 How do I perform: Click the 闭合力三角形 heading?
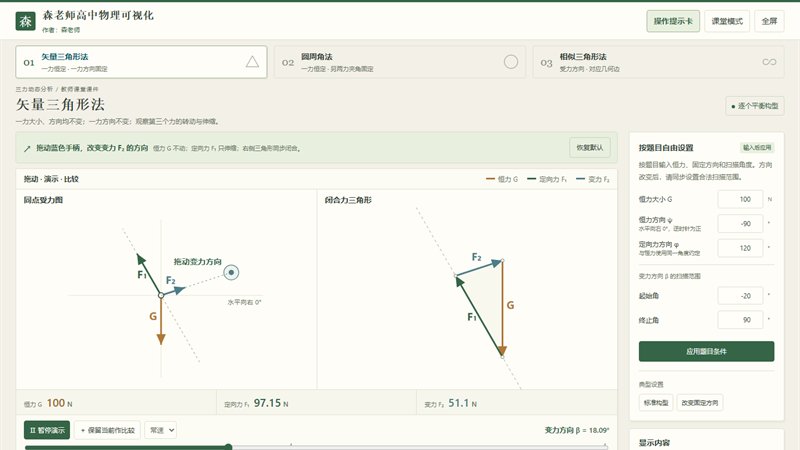[348, 200]
